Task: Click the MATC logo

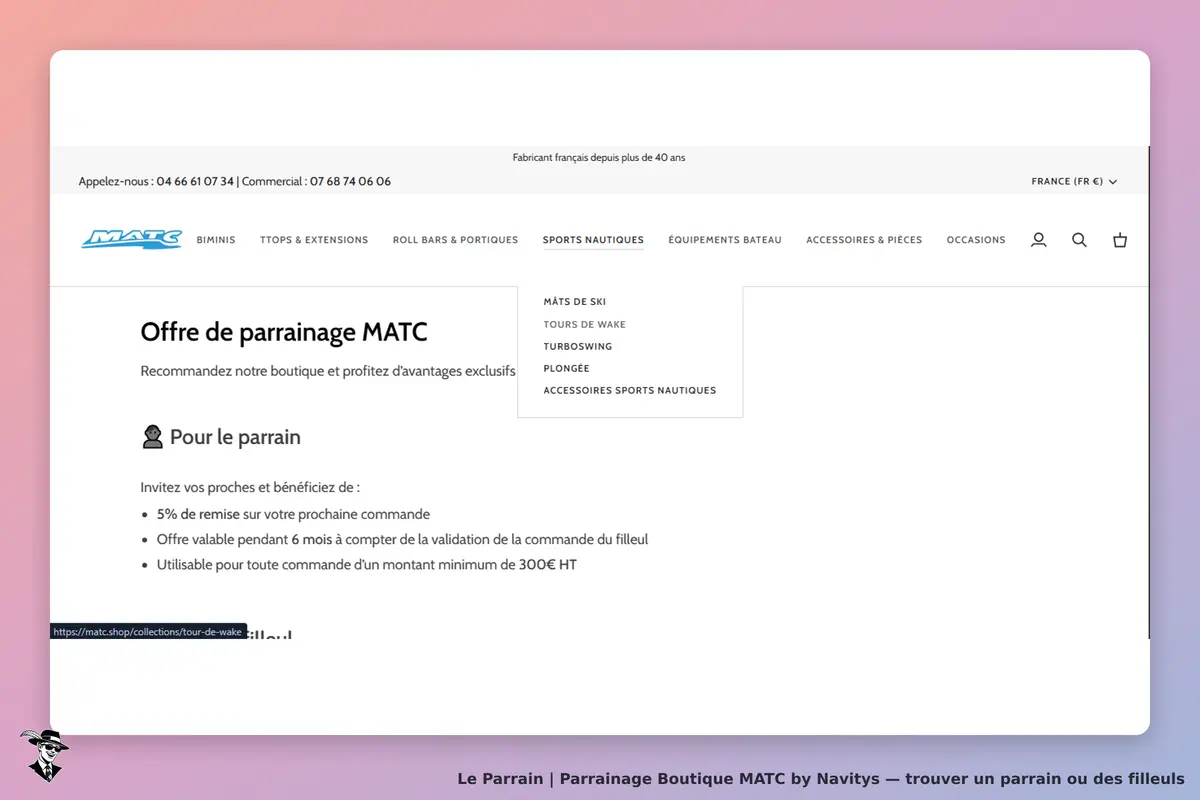Action: pyautogui.click(x=132, y=239)
